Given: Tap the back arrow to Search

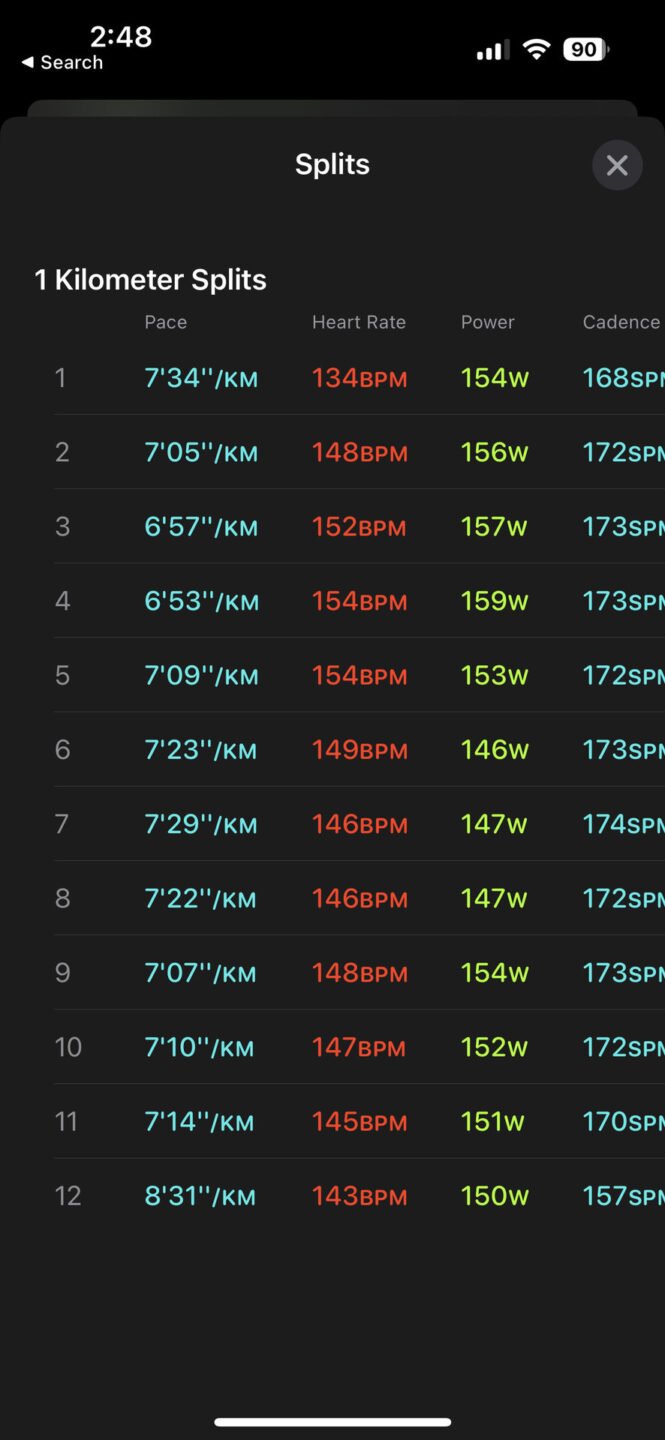Looking at the screenshot, I should (x=62, y=62).
